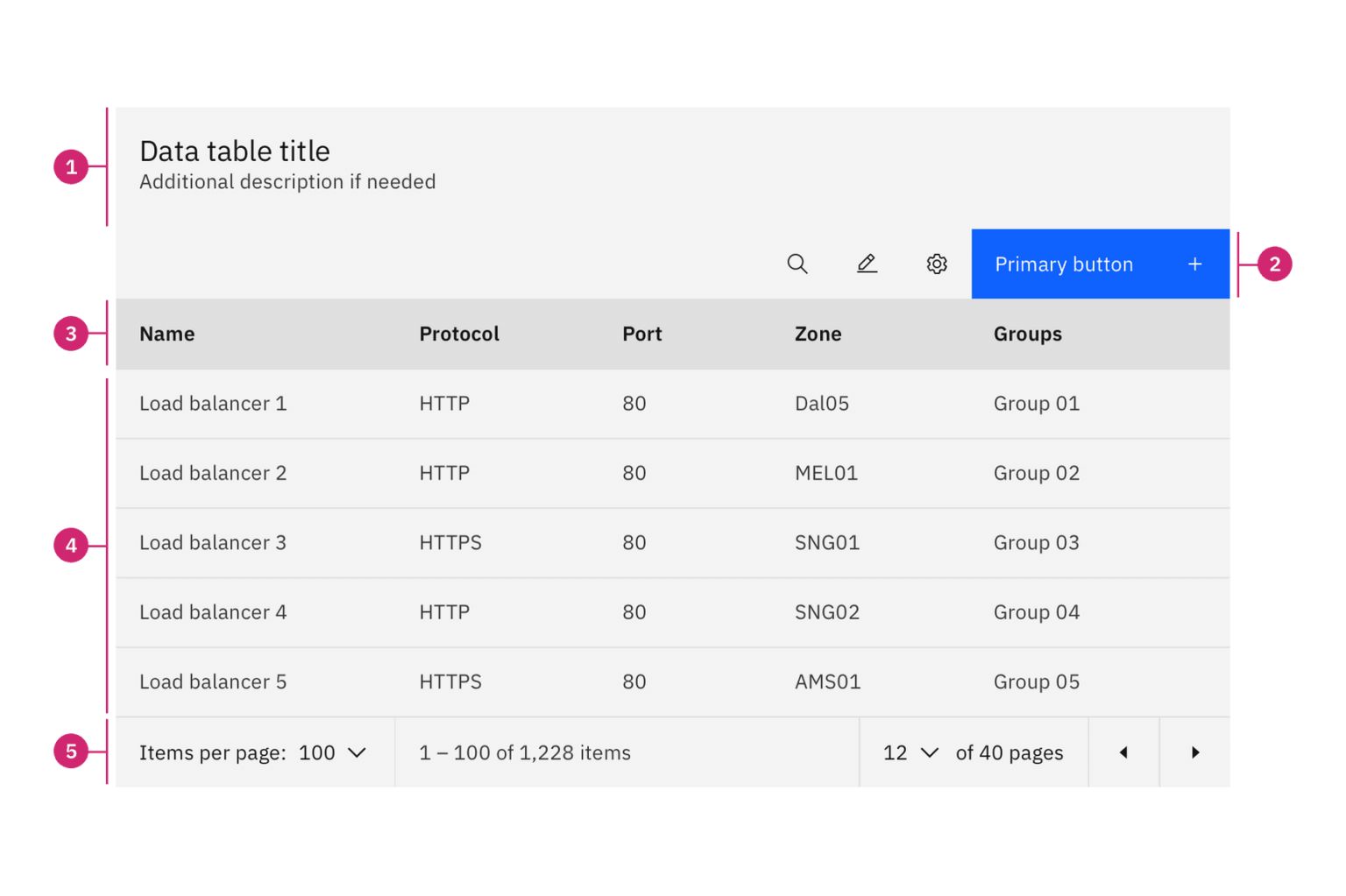
Task: Click the Primary button
Action: click(1064, 264)
